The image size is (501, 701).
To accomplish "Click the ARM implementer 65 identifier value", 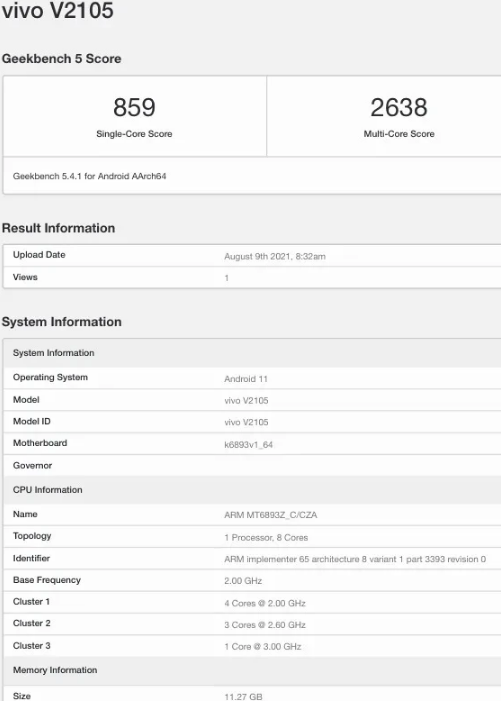I will [x=355, y=559].
